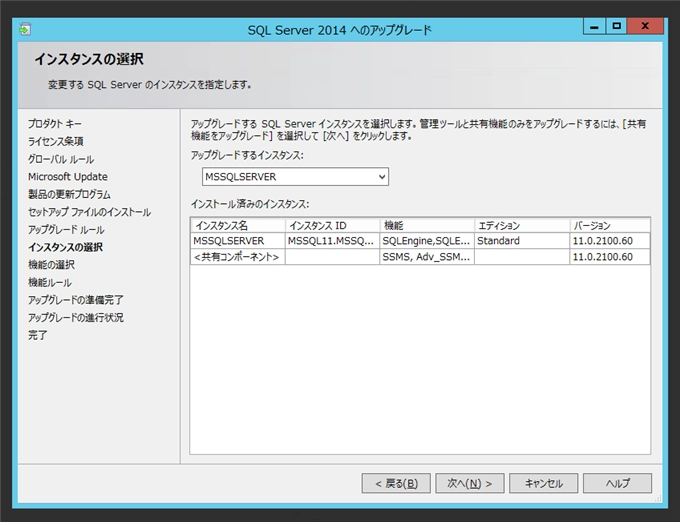Select the Microsoft Update step in sidebar

tap(68, 177)
